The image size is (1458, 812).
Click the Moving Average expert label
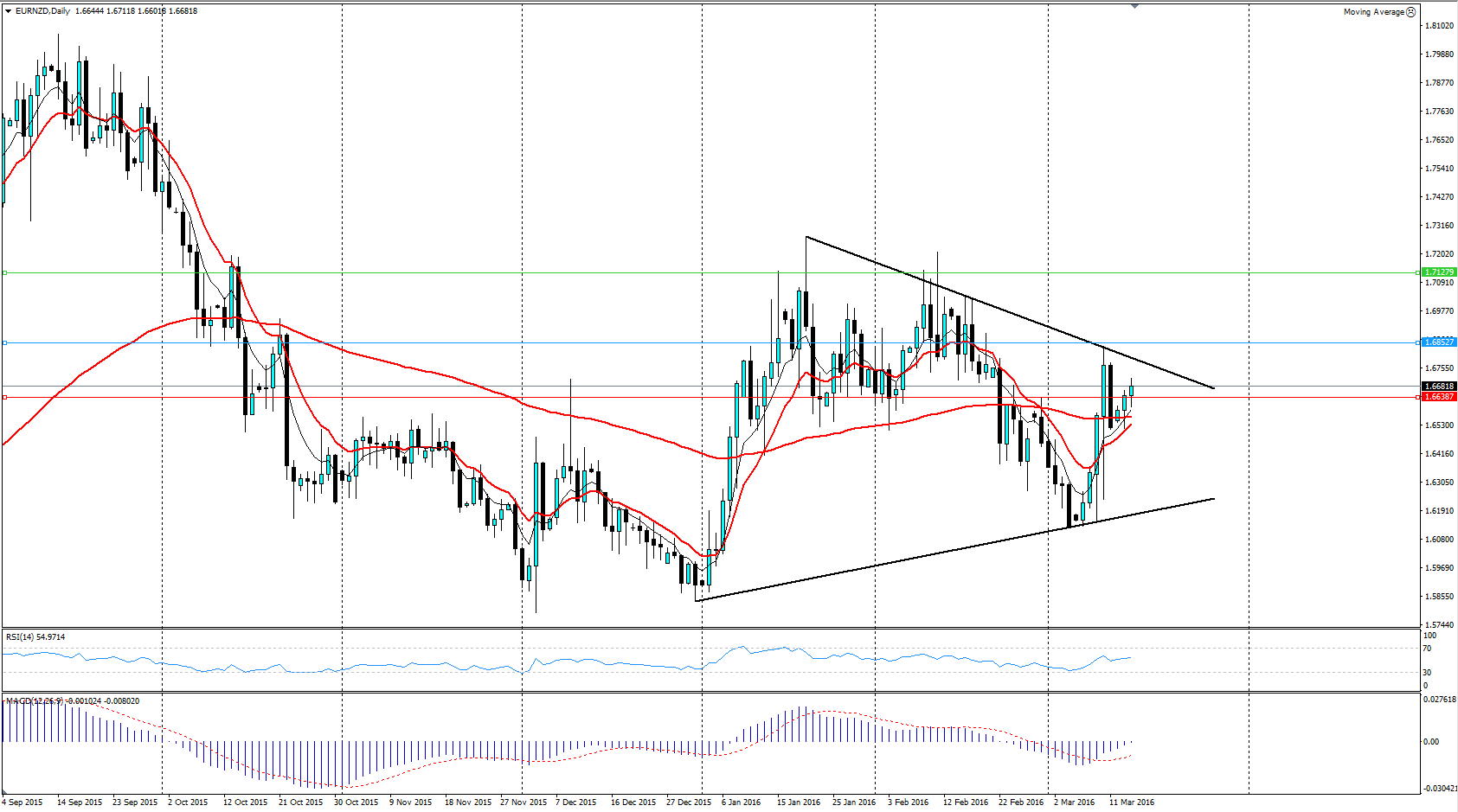tap(1373, 12)
